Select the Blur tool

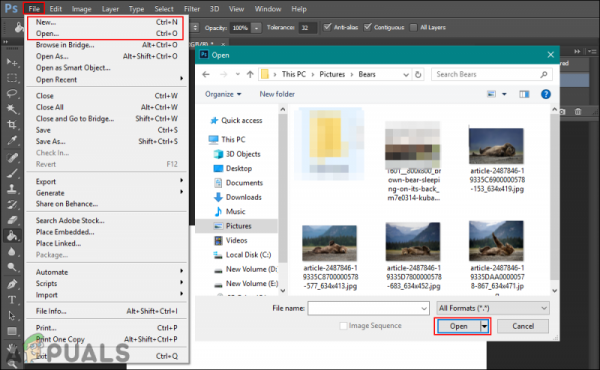point(12,251)
